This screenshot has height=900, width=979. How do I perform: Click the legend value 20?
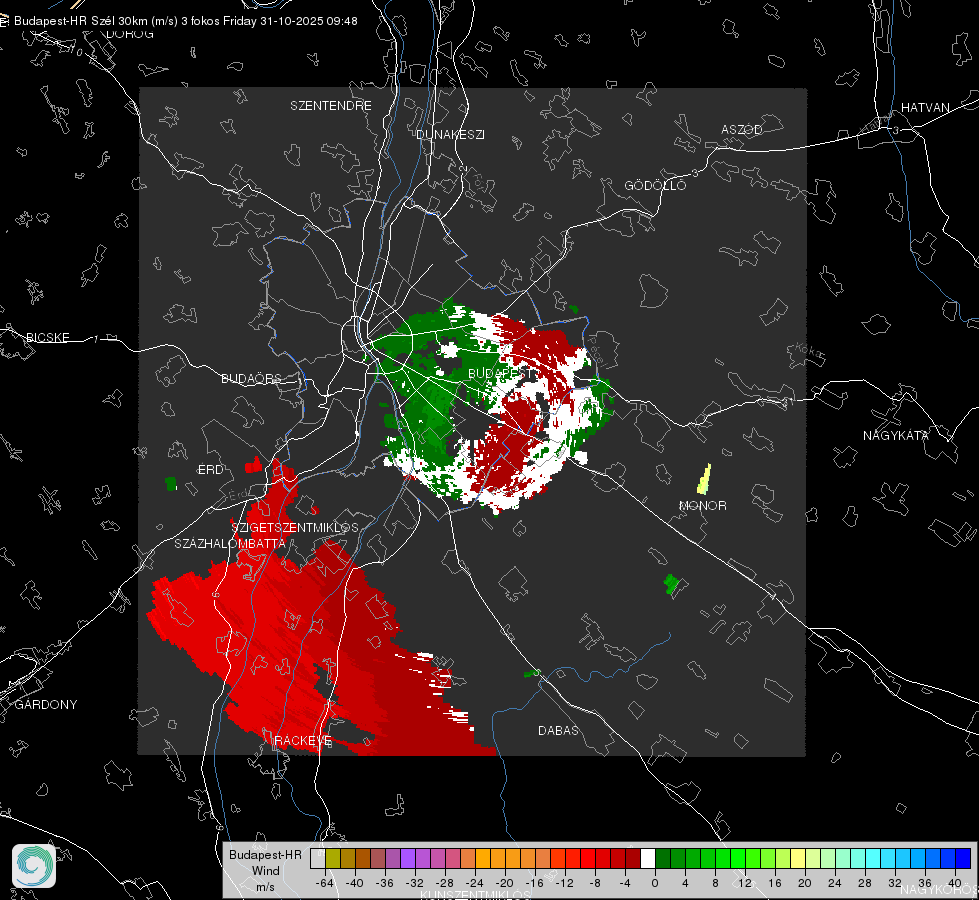tap(805, 883)
